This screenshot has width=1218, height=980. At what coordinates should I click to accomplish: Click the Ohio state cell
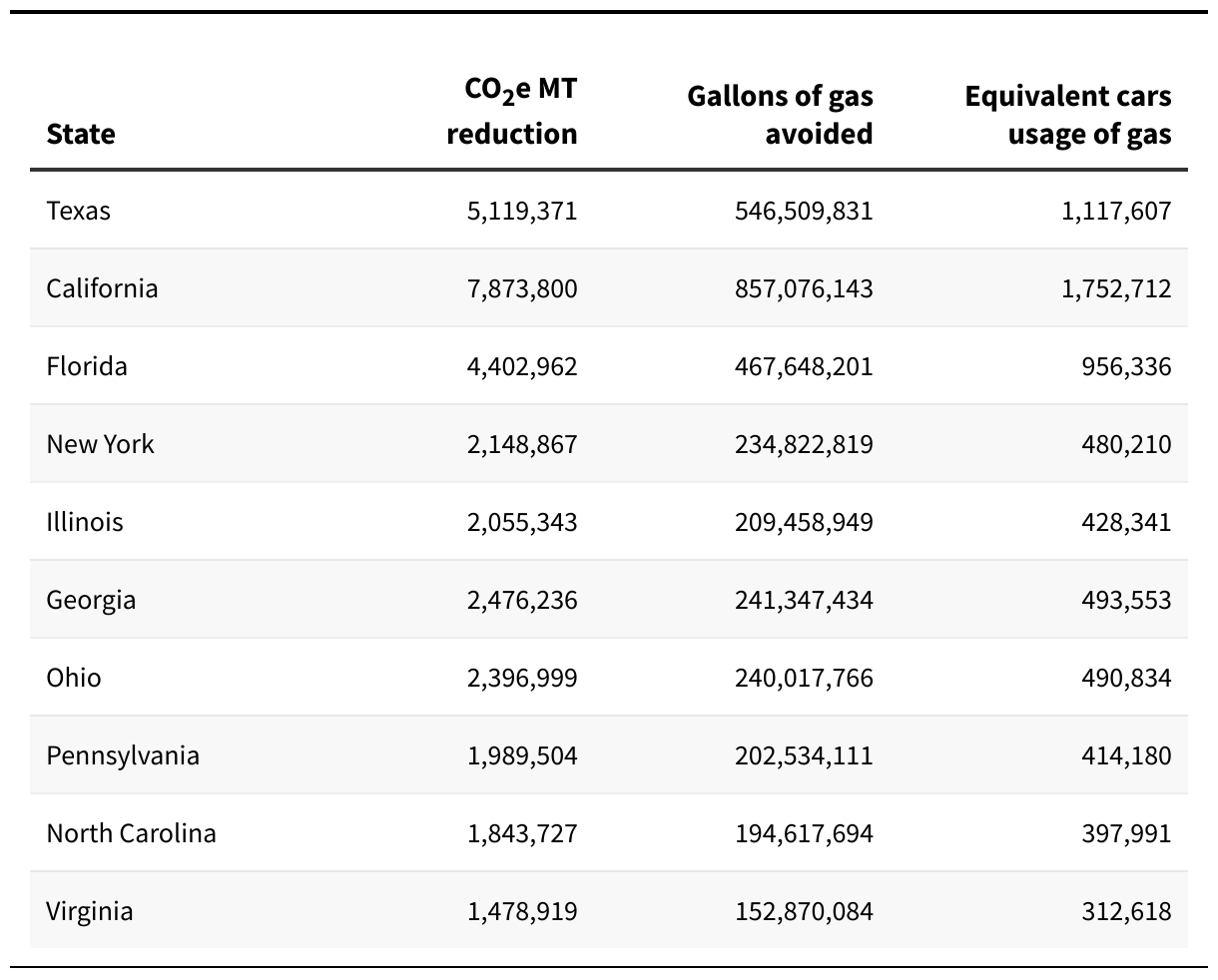pos(74,678)
